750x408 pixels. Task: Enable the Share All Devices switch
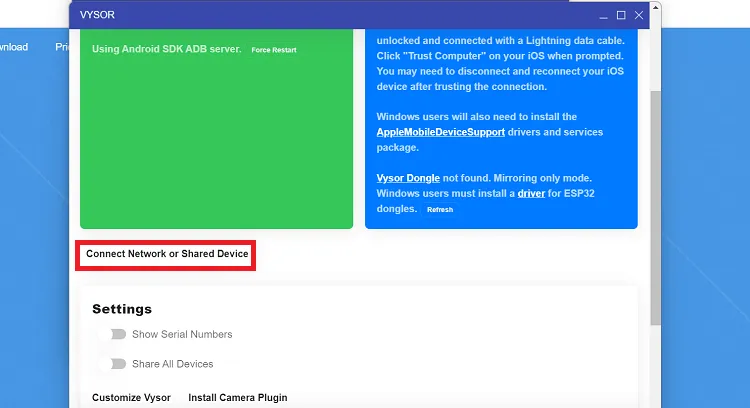[115, 364]
